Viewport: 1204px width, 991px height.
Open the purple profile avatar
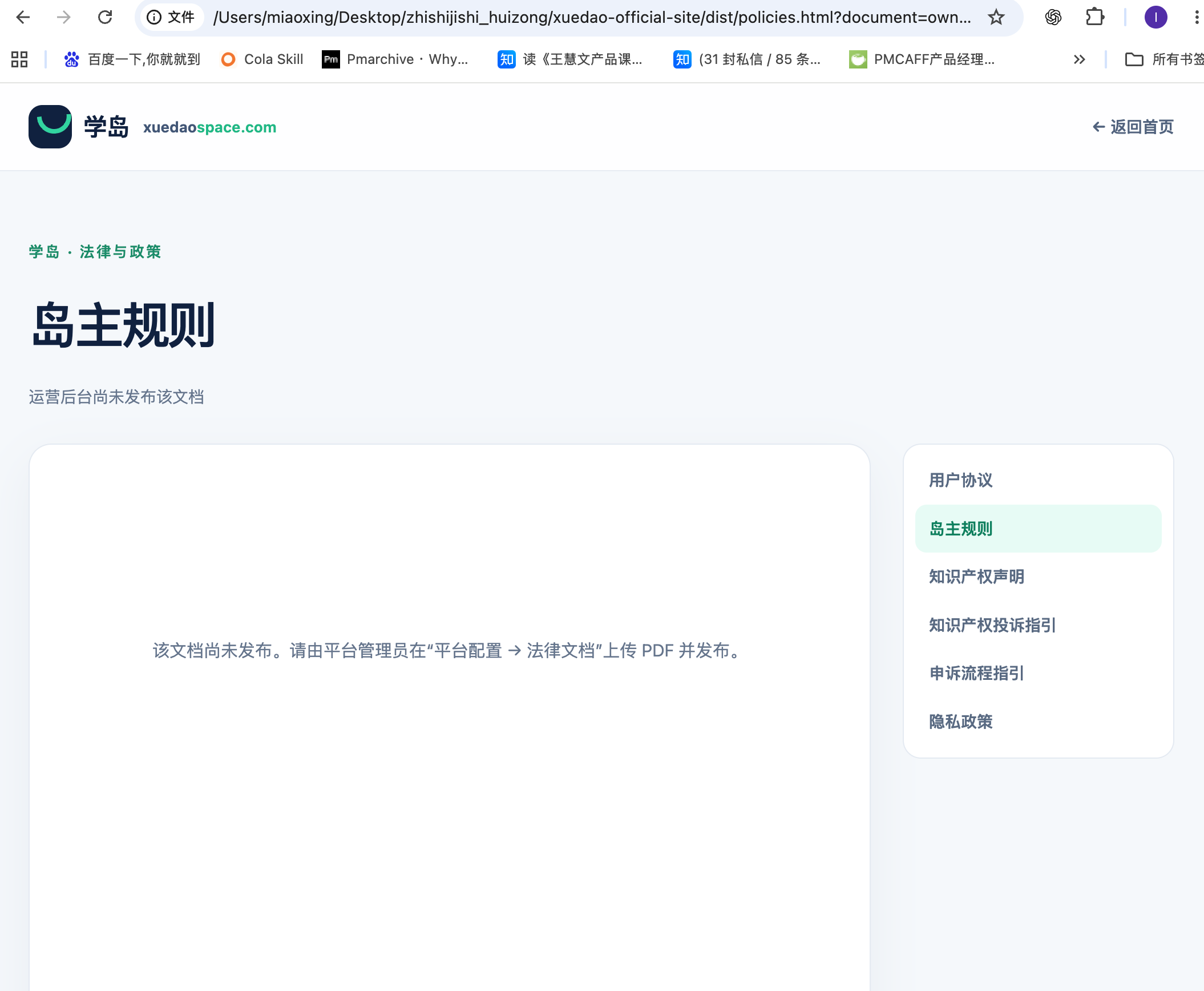point(1155,17)
